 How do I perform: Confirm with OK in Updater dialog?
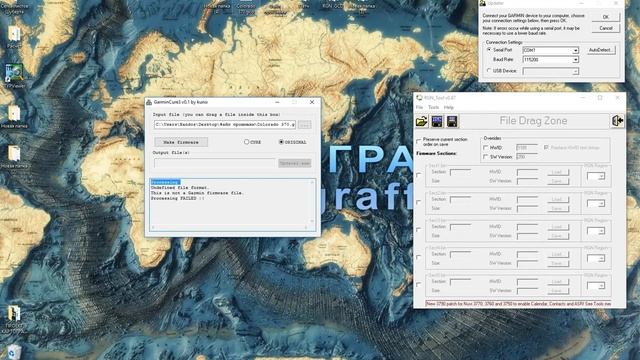tap(606, 17)
